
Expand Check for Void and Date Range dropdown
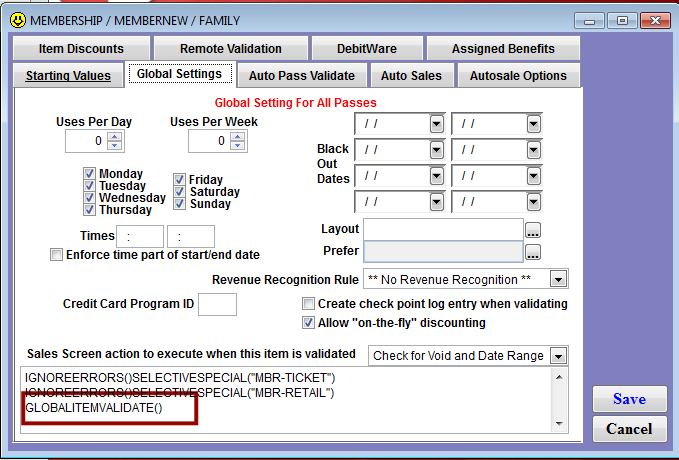[558, 356]
